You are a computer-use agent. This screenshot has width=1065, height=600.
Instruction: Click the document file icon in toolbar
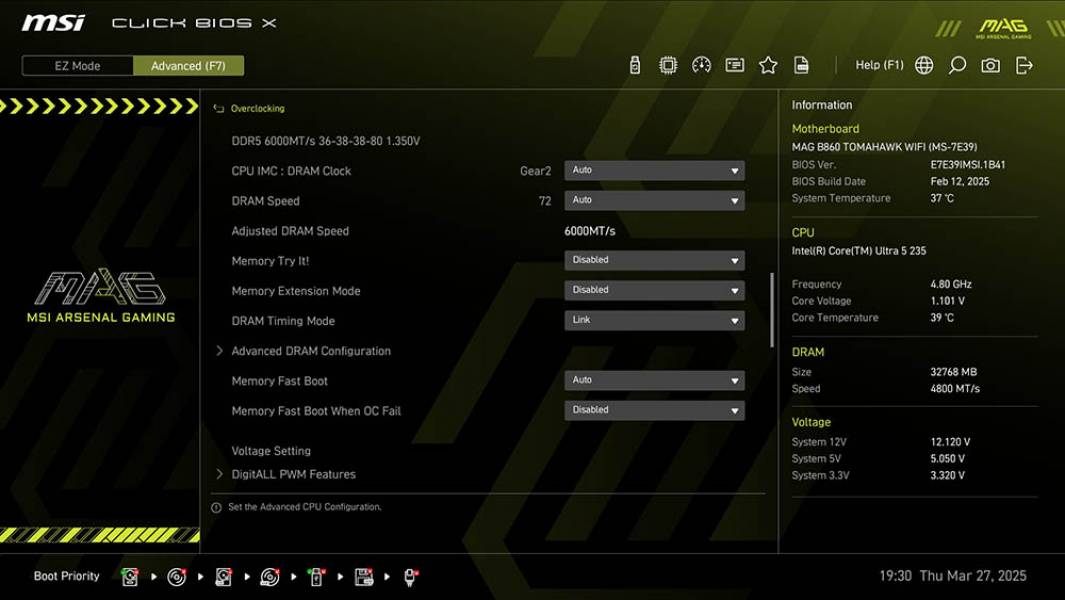tap(801, 65)
